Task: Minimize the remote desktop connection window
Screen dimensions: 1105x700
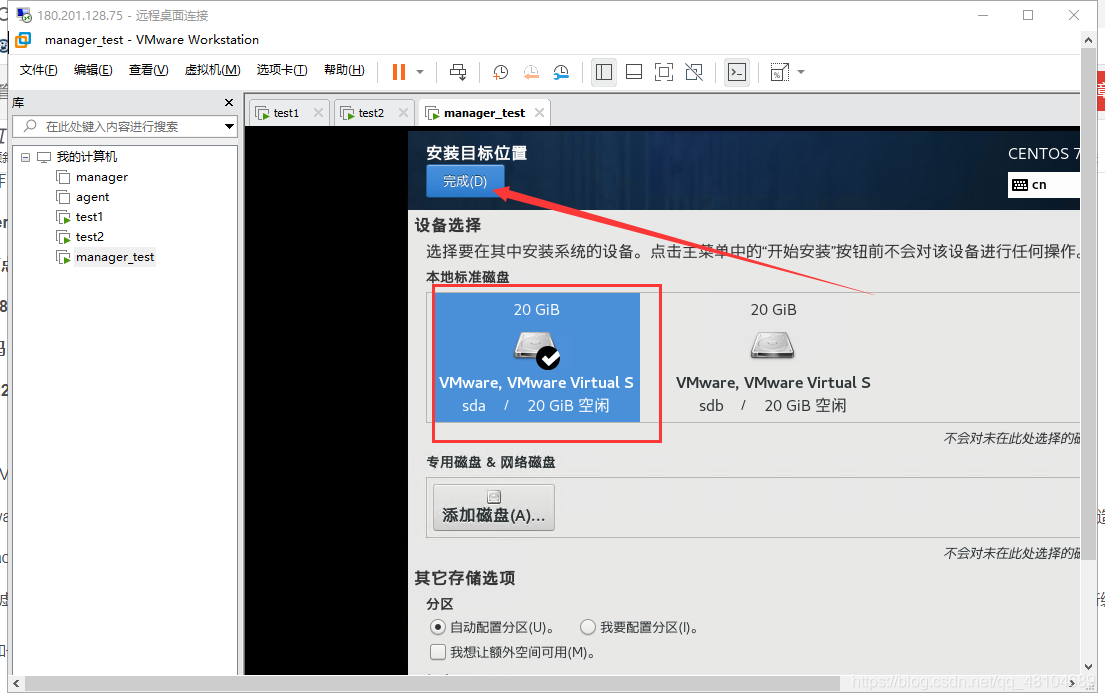Action: click(983, 15)
